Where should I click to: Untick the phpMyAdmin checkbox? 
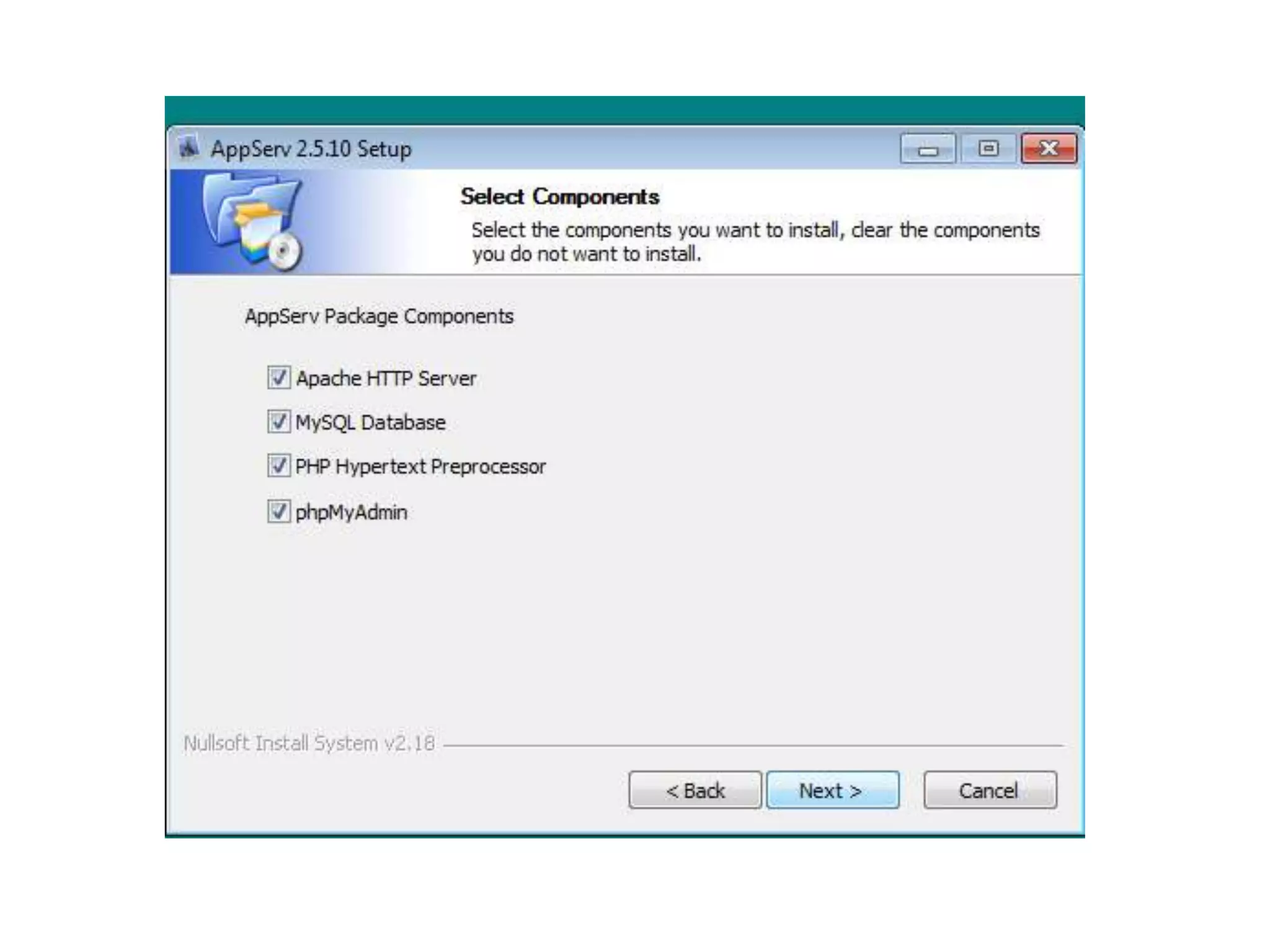tap(278, 511)
